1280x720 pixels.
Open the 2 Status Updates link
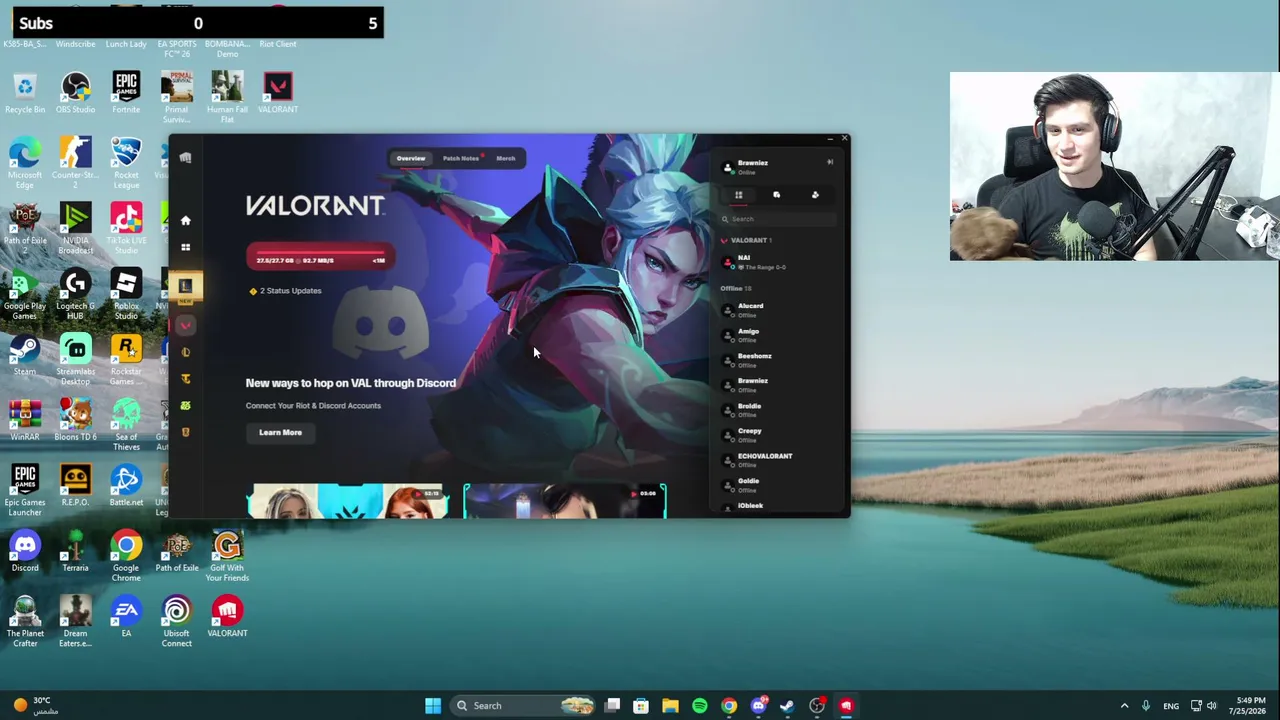tap(286, 291)
